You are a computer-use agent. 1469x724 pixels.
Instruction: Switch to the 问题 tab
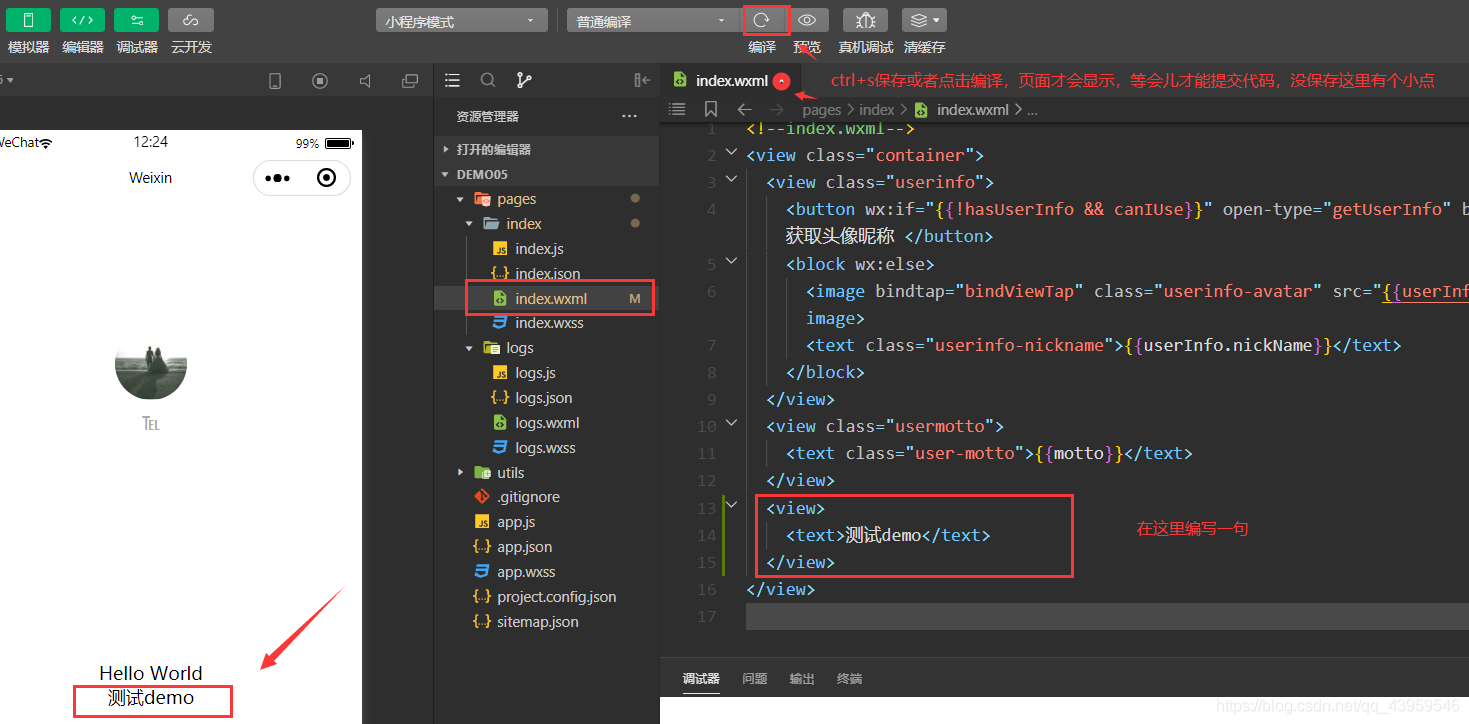[x=755, y=679]
